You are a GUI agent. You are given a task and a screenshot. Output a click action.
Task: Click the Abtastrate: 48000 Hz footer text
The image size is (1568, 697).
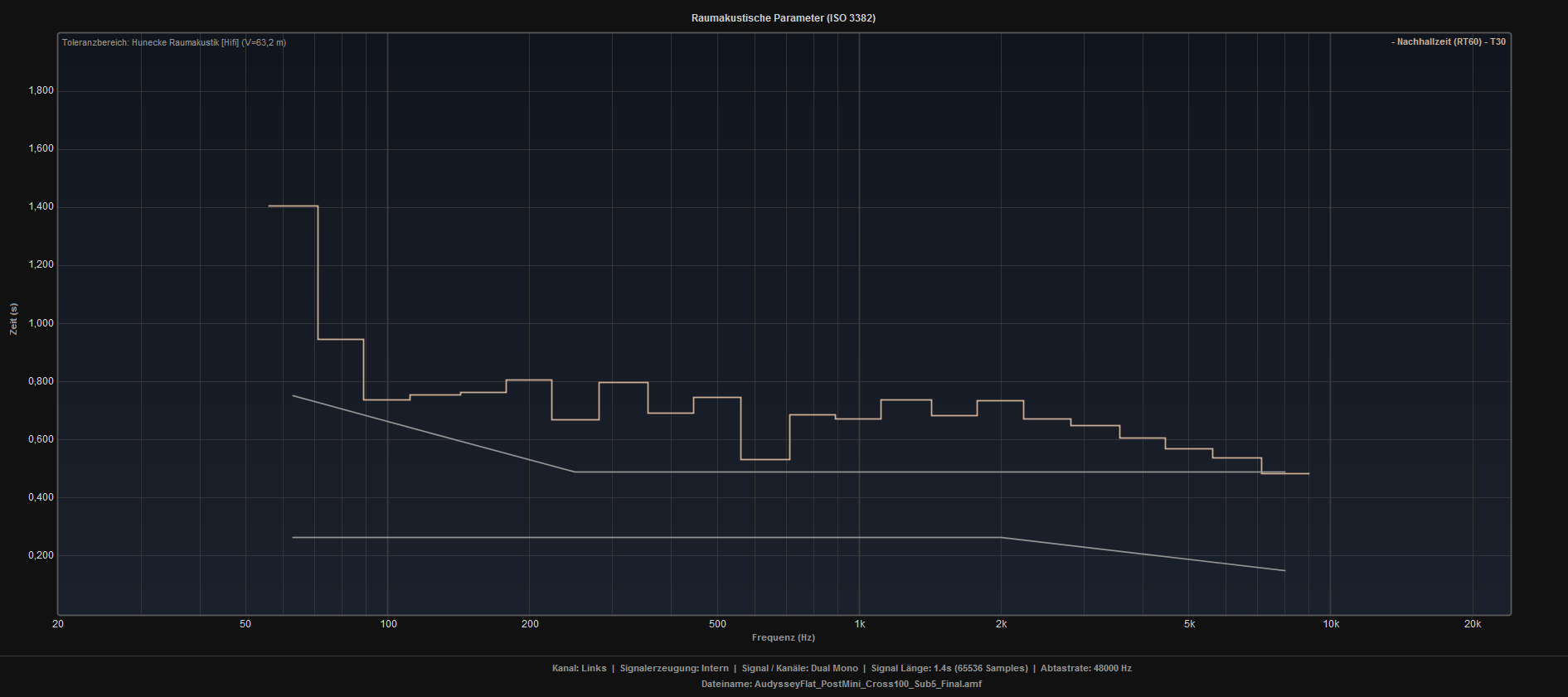[x=1085, y=668]
